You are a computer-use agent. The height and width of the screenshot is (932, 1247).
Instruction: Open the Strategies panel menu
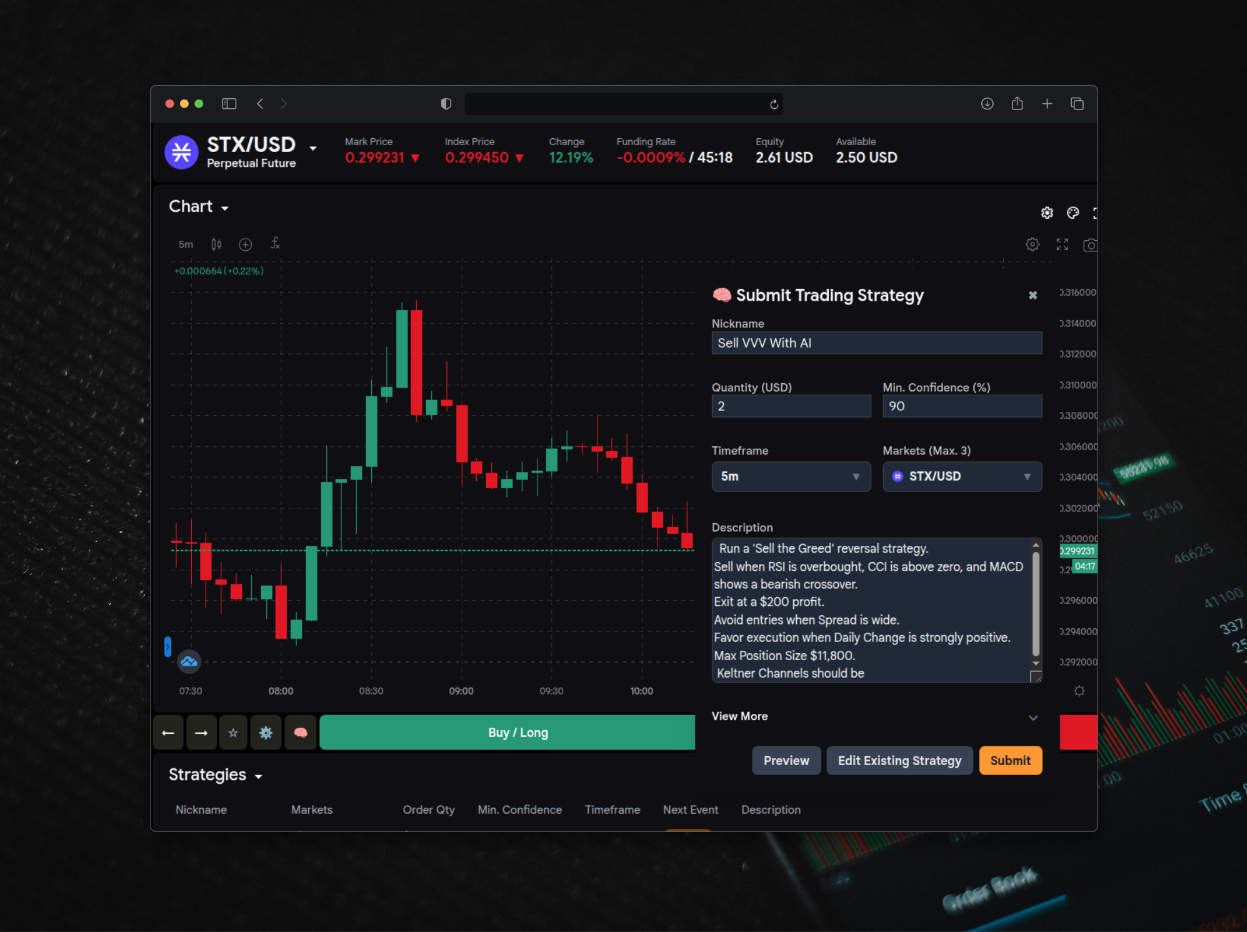coord(215,775)
